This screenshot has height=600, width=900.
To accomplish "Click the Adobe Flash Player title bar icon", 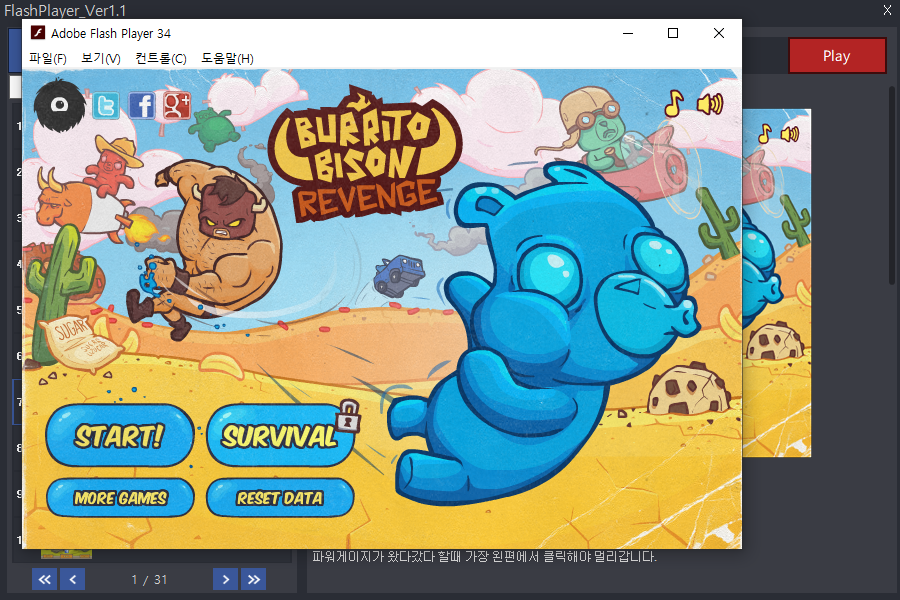I will 38,33.
